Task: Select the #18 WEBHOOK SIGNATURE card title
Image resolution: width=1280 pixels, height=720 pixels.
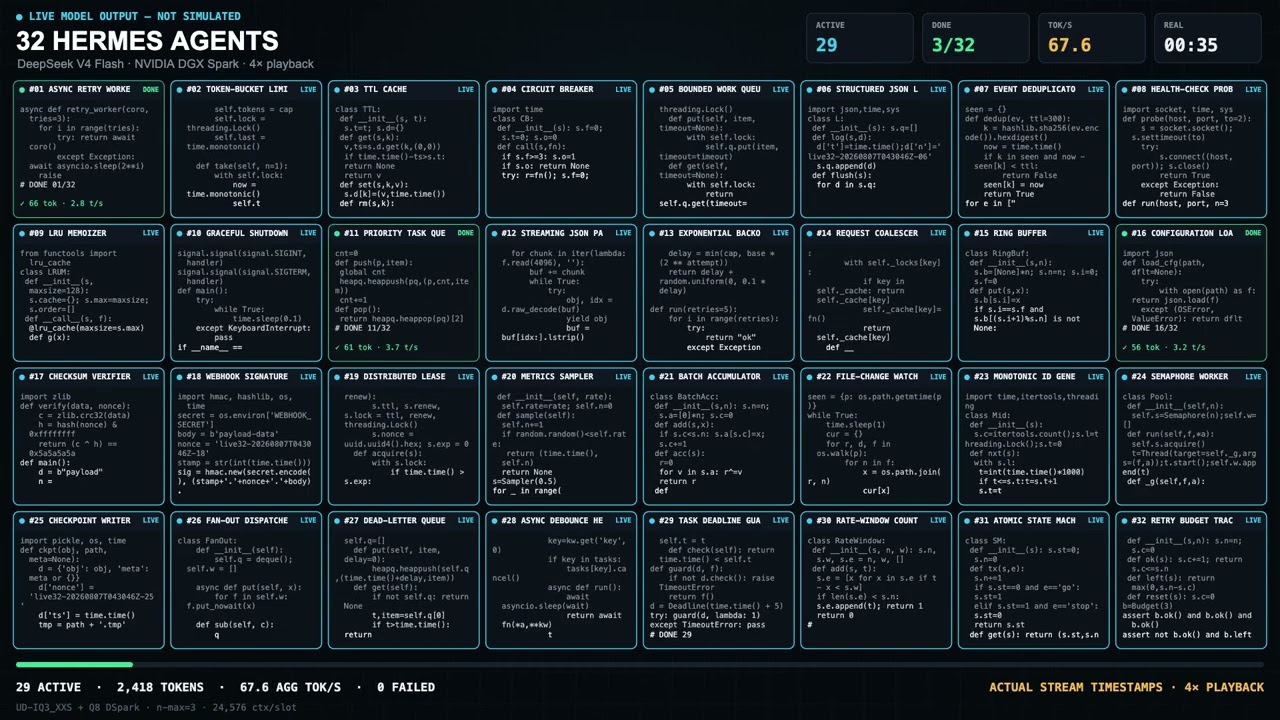Action: tap(237, 377)
